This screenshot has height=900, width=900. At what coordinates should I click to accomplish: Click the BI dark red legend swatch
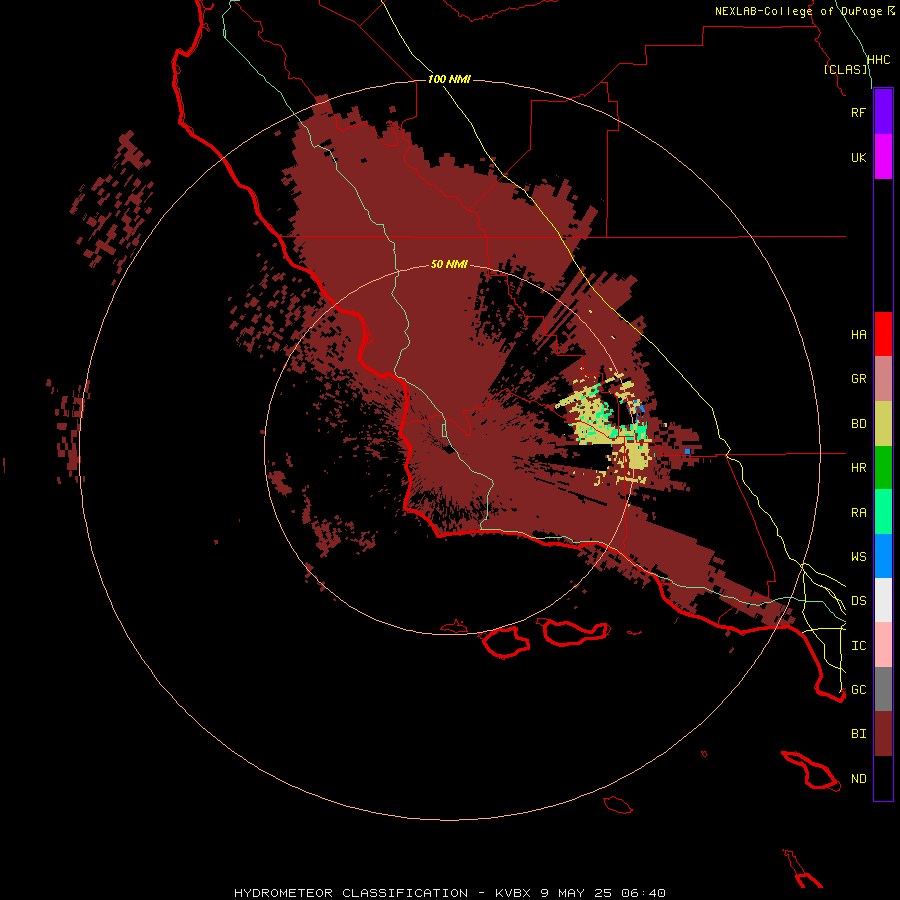[x=883, y=734]
